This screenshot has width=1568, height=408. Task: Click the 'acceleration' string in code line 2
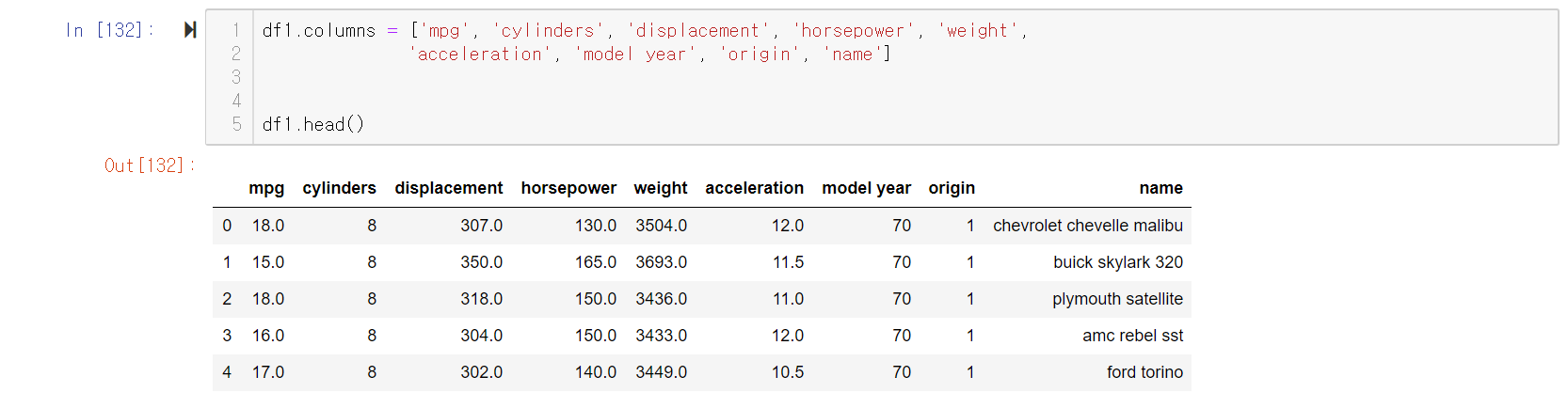pos(480,54)
